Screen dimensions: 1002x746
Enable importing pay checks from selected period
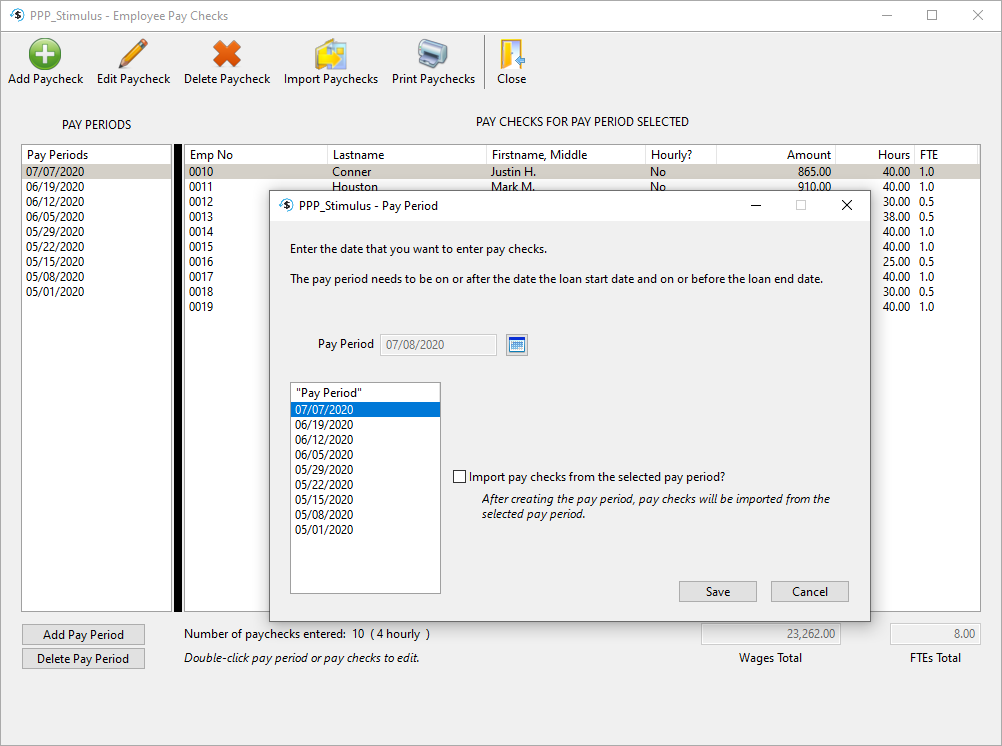461,476
